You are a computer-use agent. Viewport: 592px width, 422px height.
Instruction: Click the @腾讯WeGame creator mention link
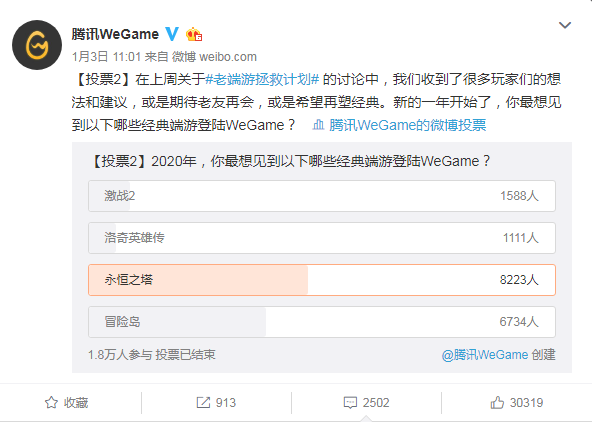[x=485, y=355]
